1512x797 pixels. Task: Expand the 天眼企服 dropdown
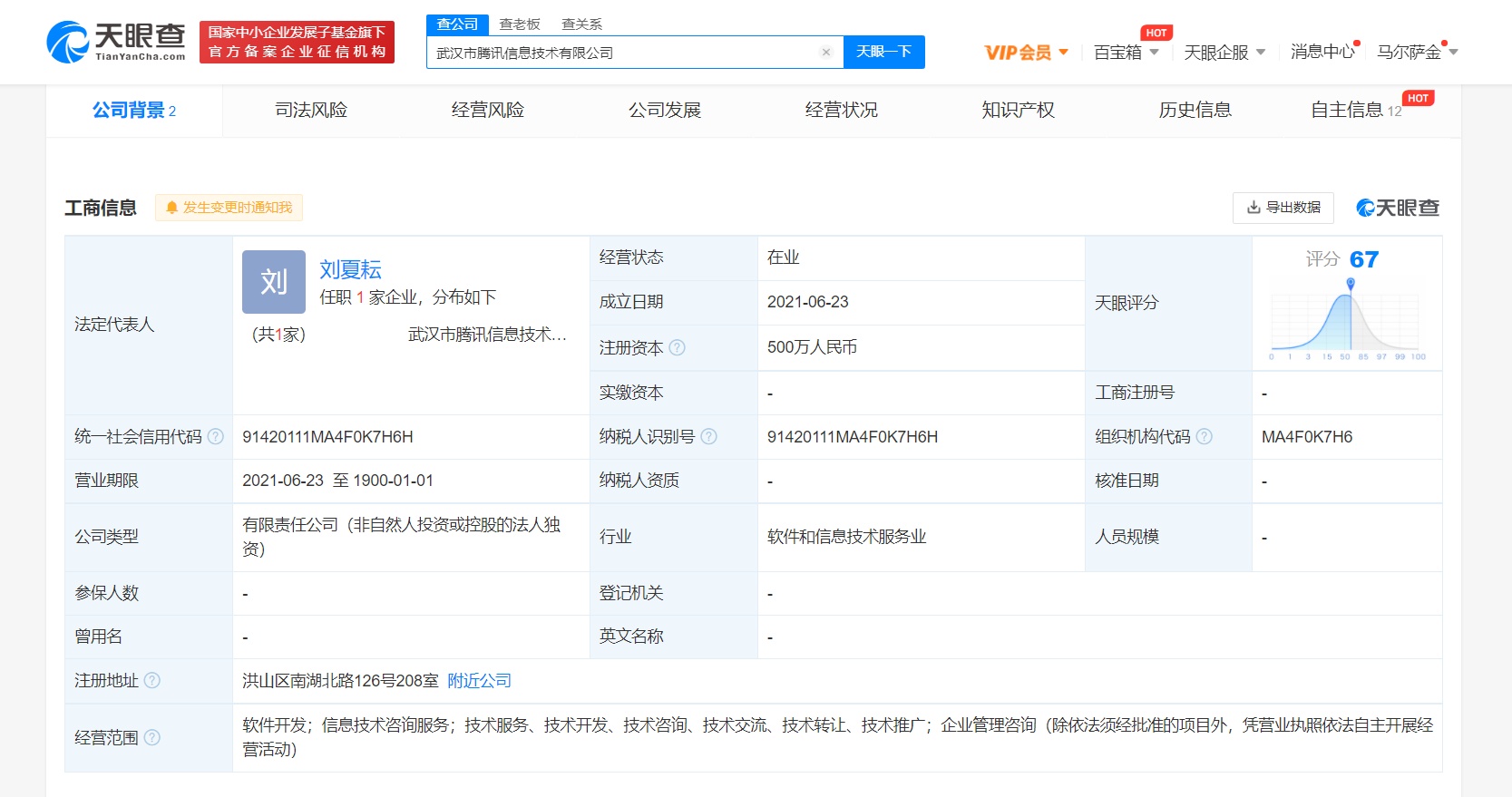[x=1224, y=53]
